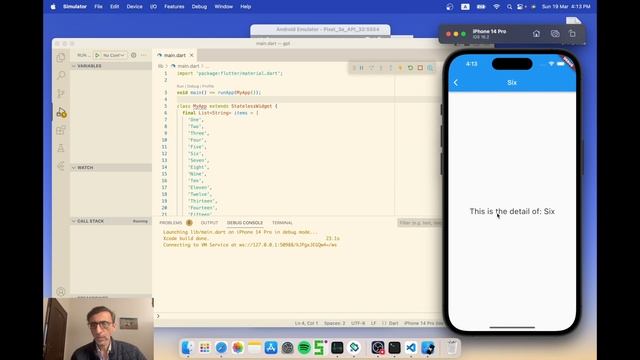The width and height of the screenshot is (640, 360).
Task: Open the Apple menu
Action: point(53,7)
